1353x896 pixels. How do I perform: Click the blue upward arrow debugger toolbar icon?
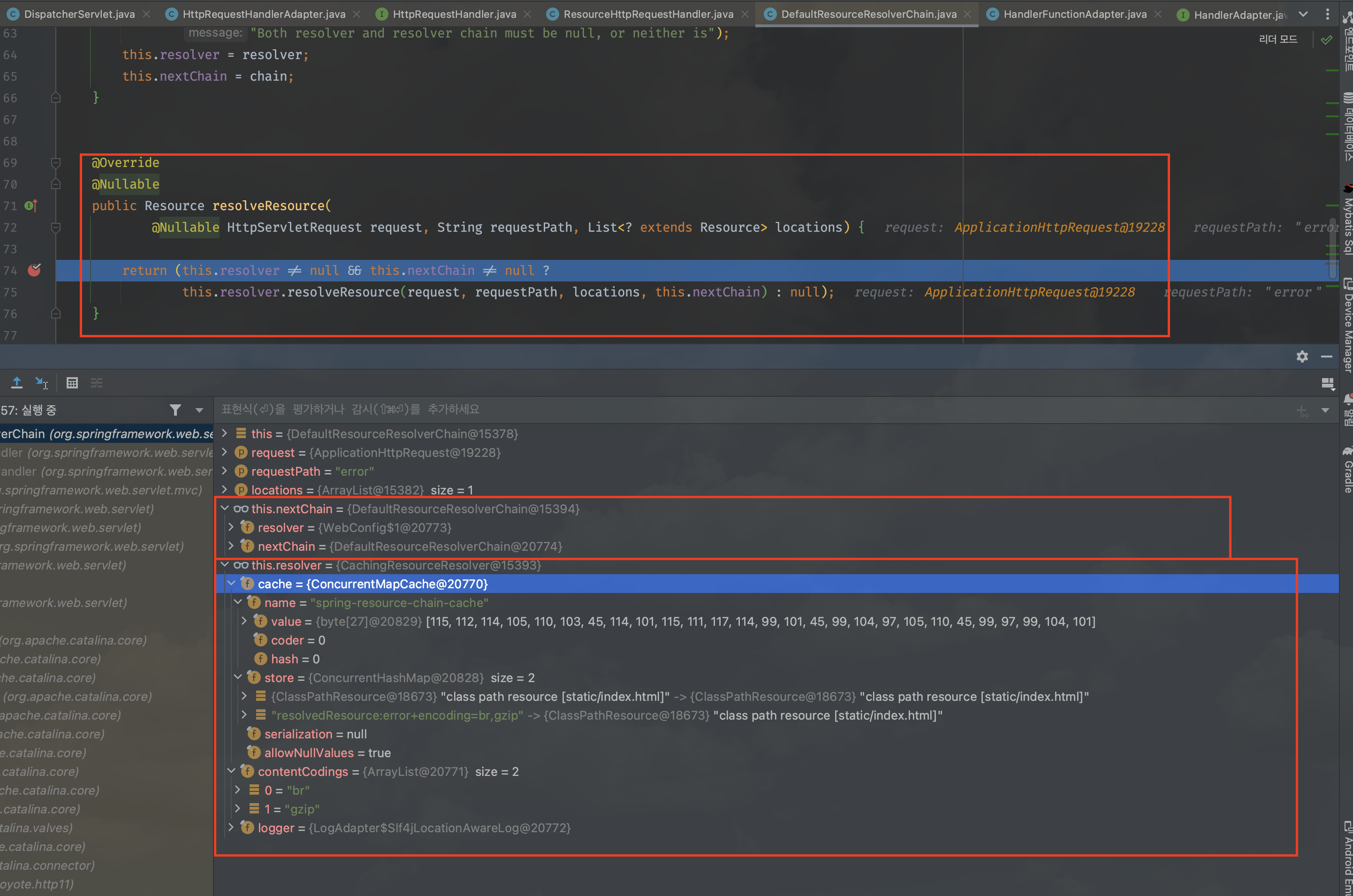[16, 383]
